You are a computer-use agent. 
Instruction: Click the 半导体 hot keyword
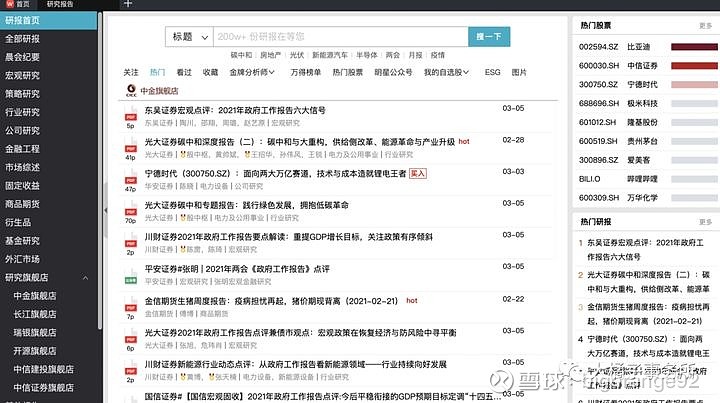tap(366, 55)
